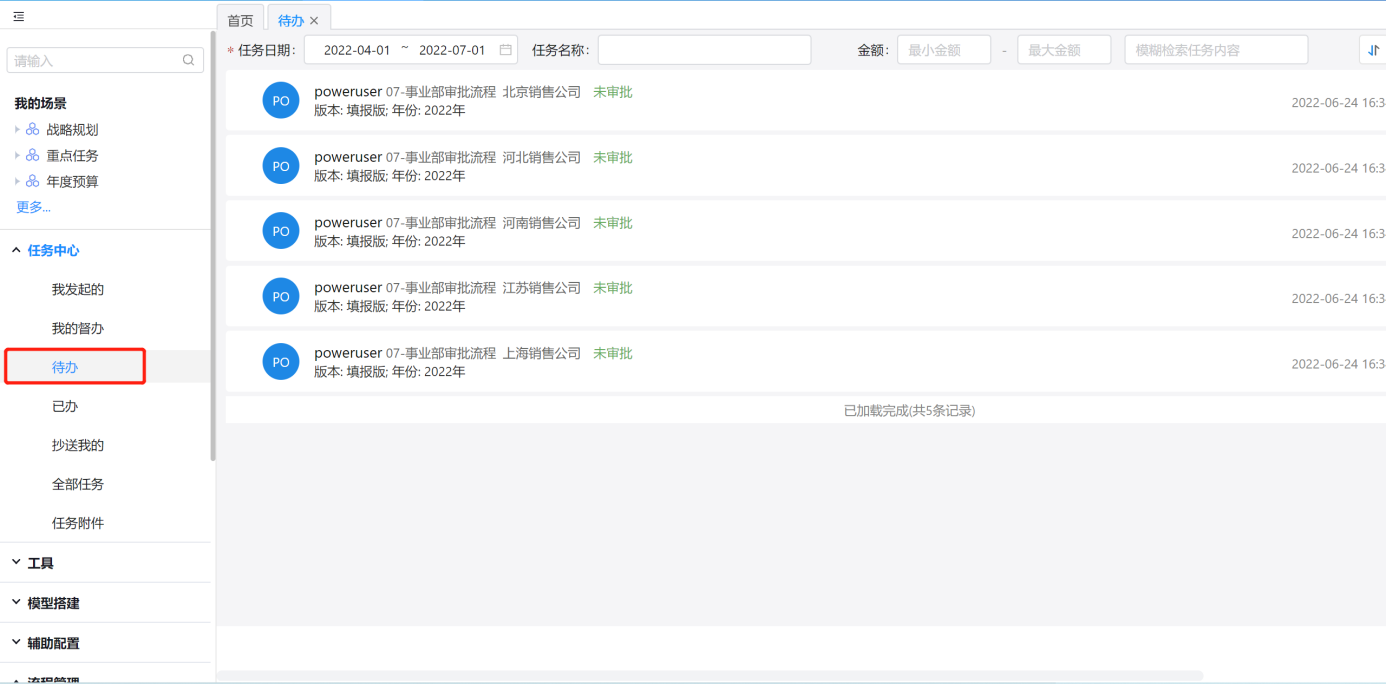Click the 更多... link
This screenshot has width=1386, height=684.
[x=33, y=207]
